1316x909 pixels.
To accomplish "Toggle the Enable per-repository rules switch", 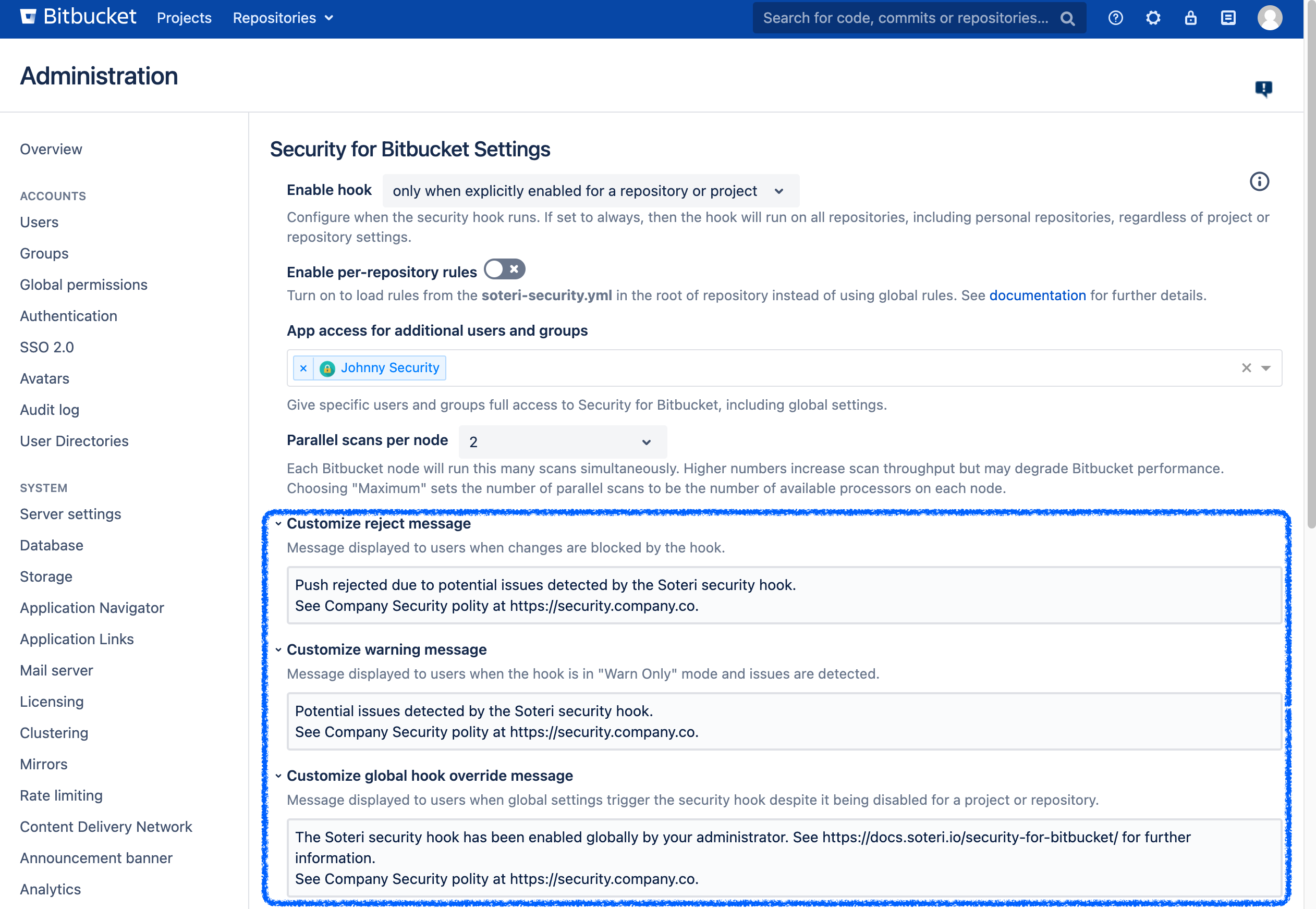I will coord(505,270).
